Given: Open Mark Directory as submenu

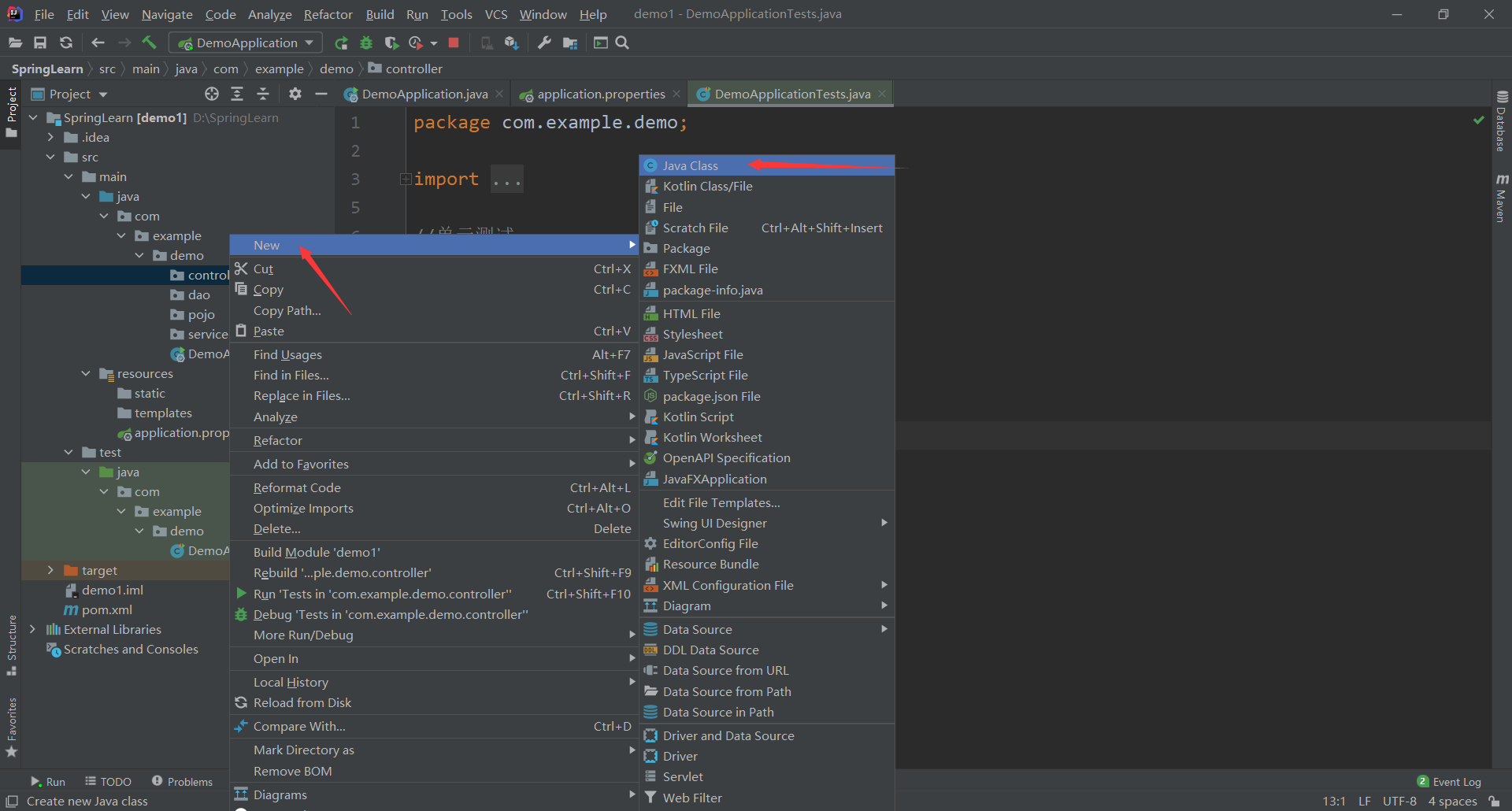Looking at the screenshot, I should [433, 750].
